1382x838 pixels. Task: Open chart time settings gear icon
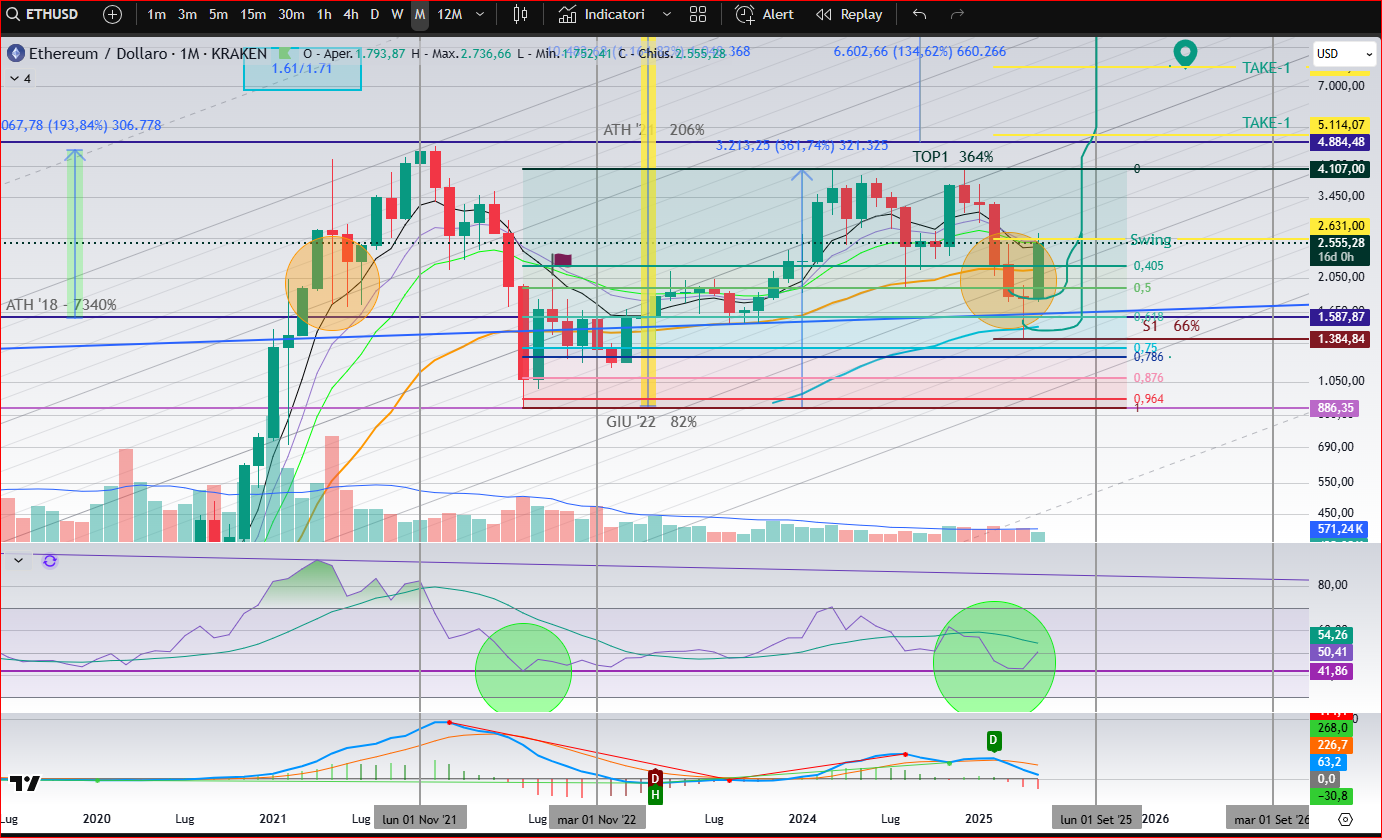click(x=1345, y=820)
